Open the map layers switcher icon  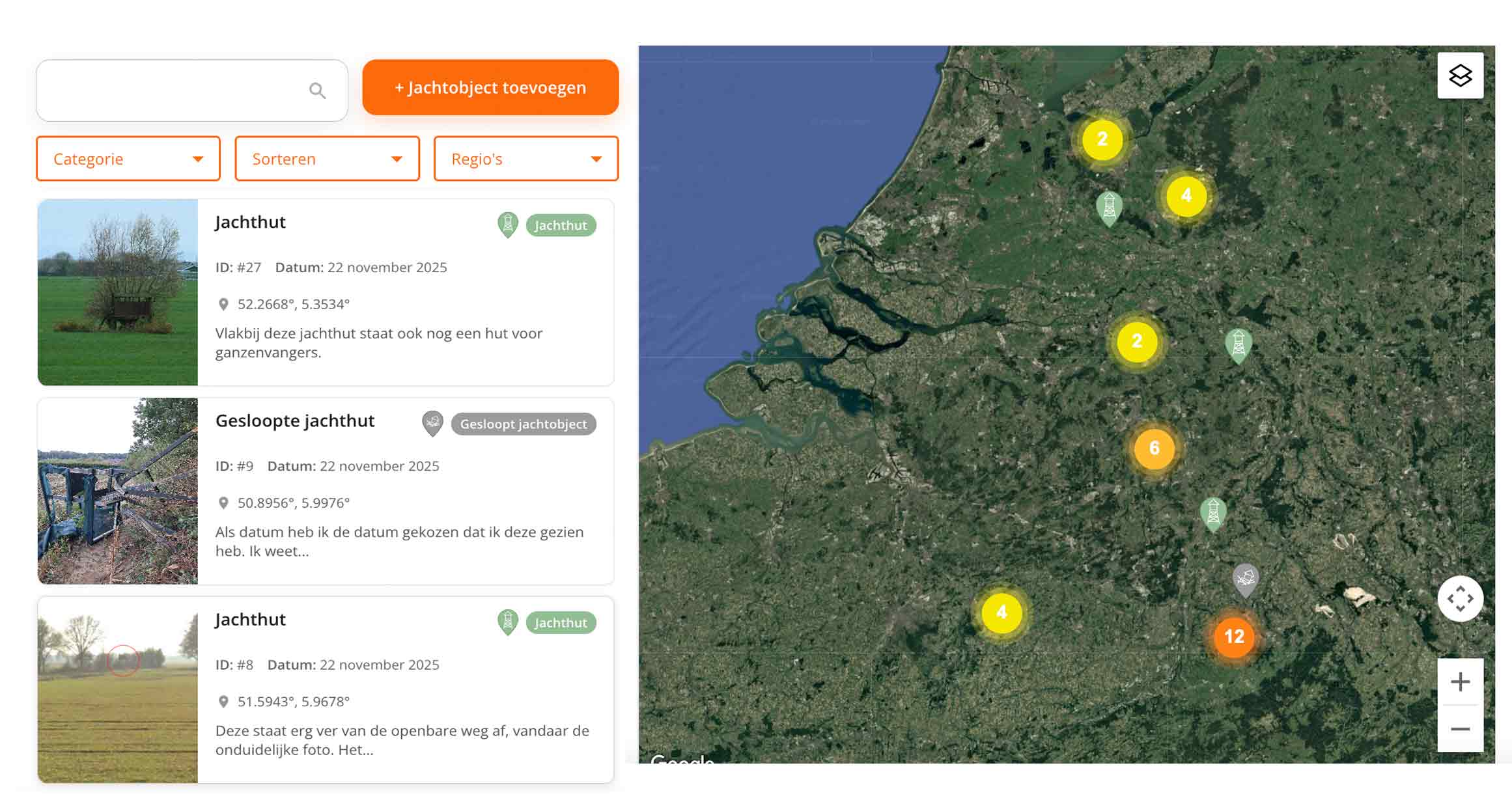[x=1460, y=76]
